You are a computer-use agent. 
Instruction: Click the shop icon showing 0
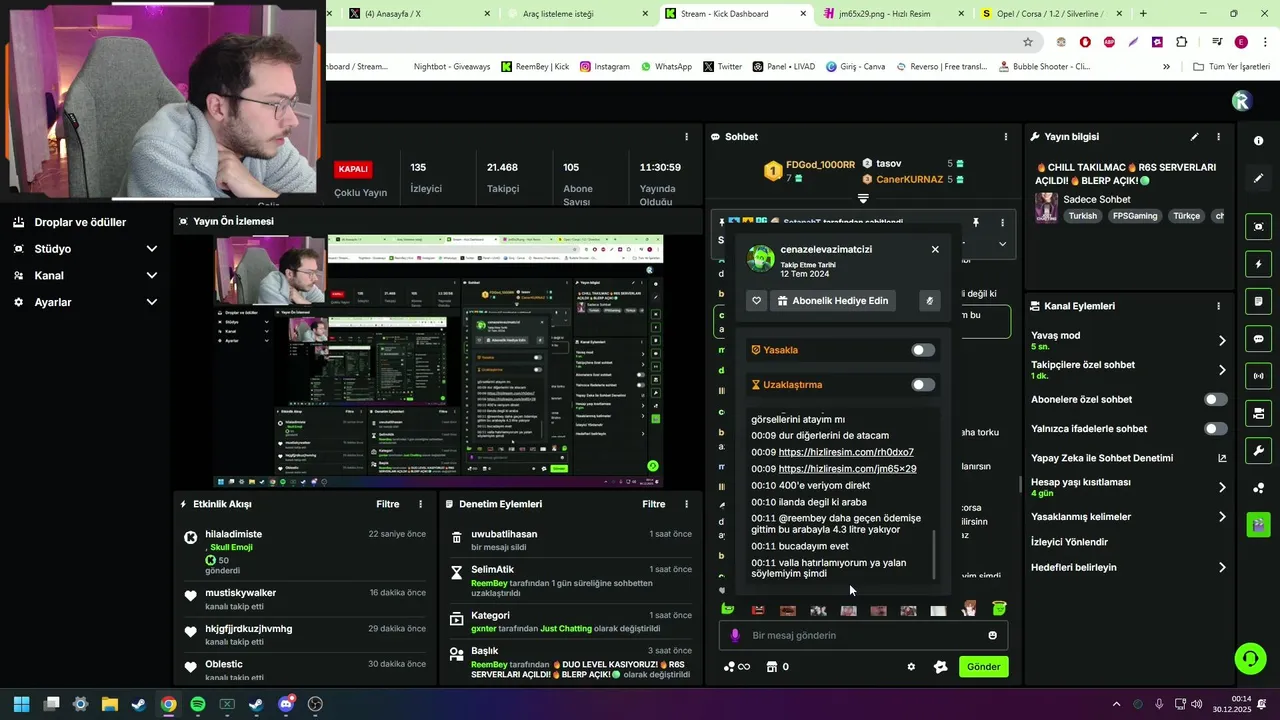(778, 667)
